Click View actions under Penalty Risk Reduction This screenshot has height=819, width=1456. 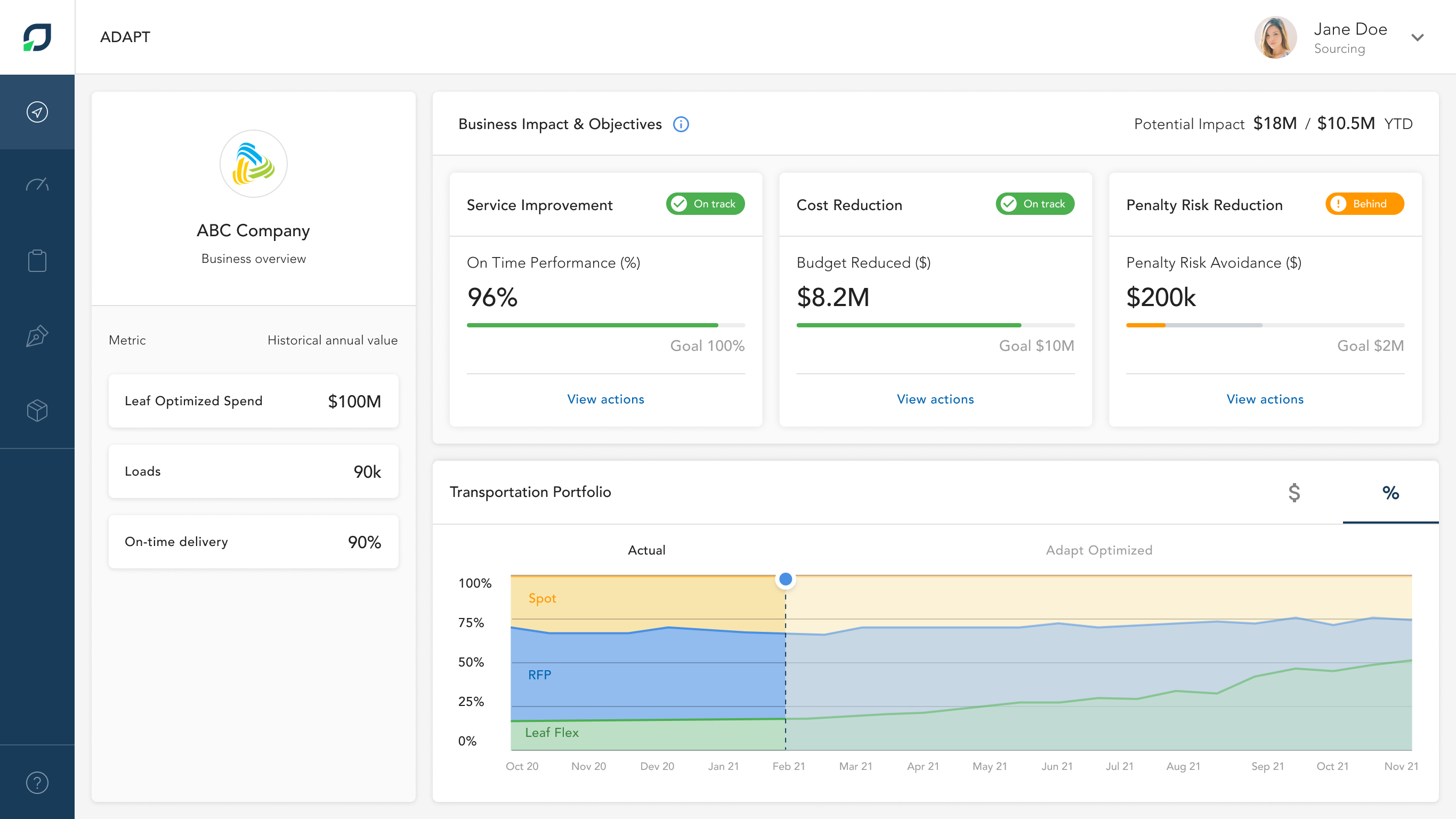(1265, 399)
